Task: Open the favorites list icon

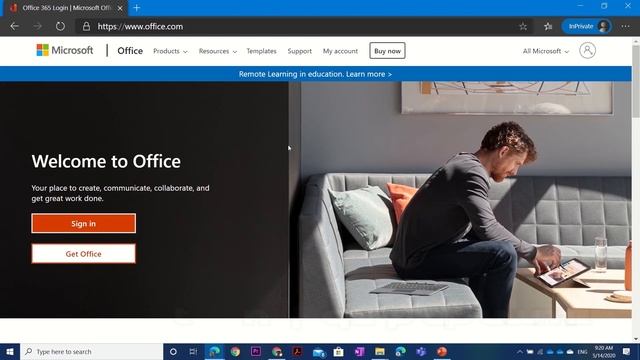Action: [x=548, y=27]
